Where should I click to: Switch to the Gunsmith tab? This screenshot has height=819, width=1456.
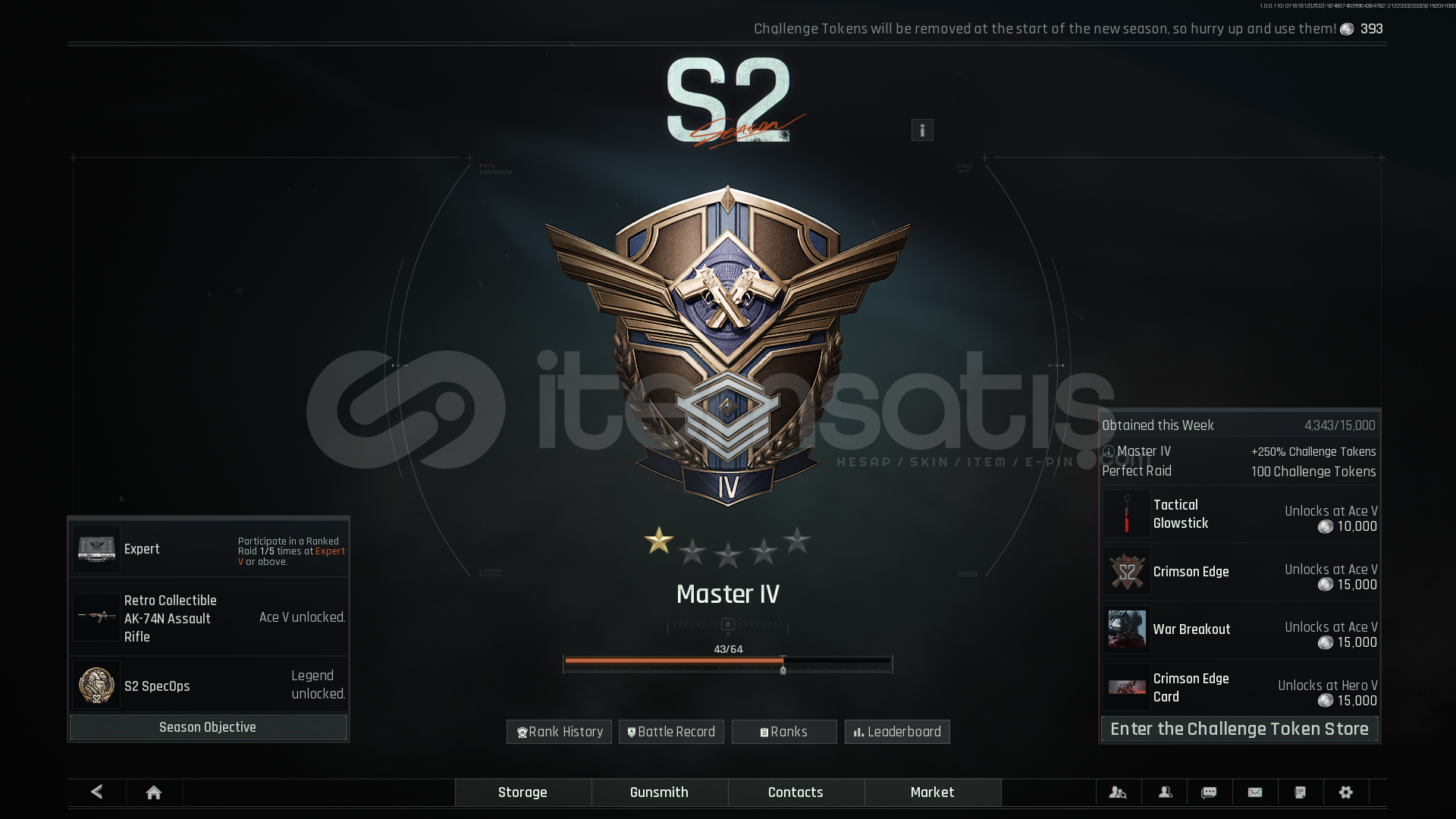659,792
